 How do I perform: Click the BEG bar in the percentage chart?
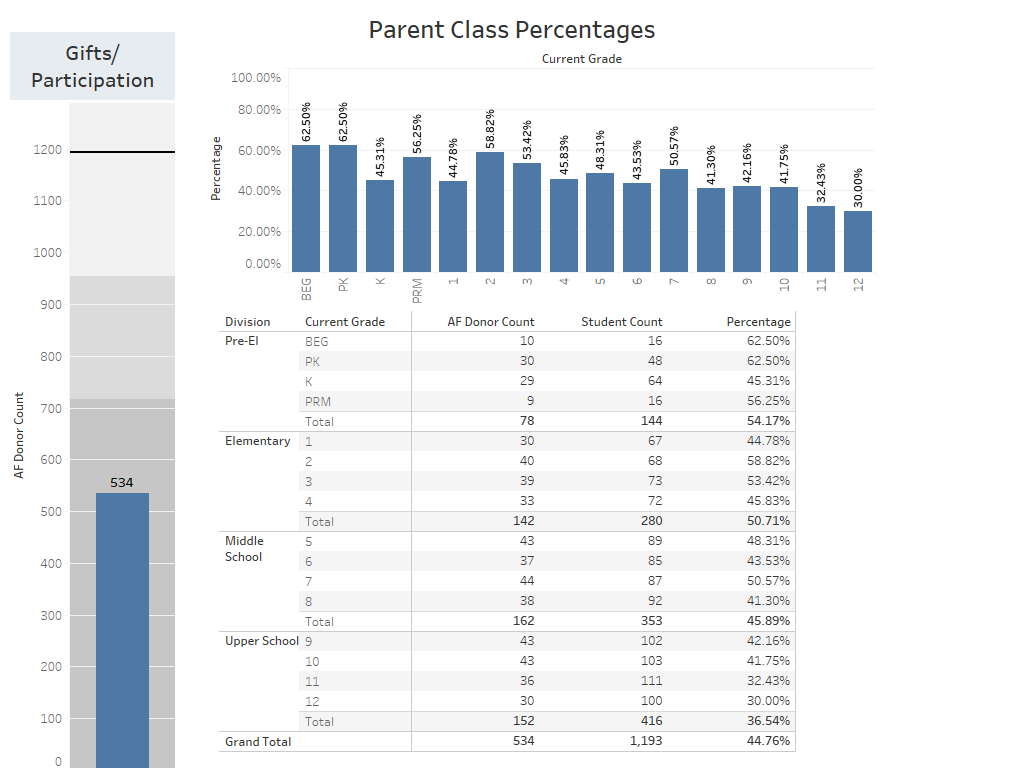(306, 208)
